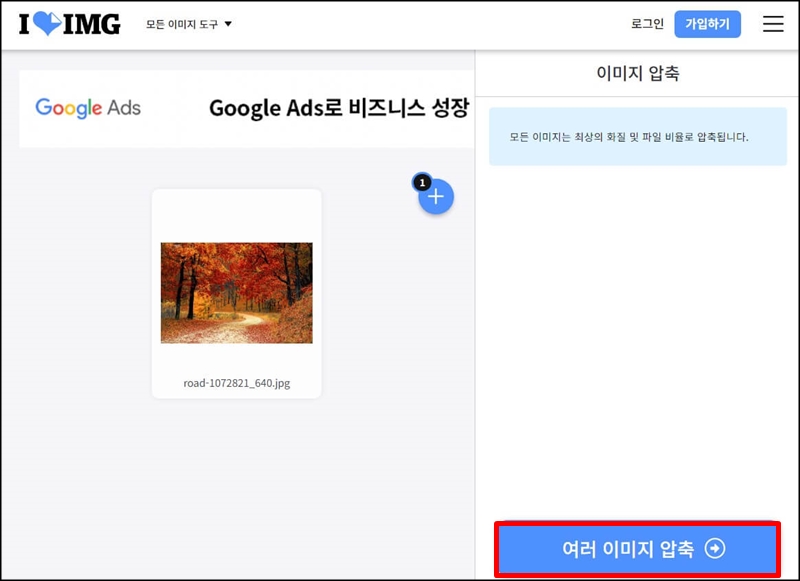
Task: Click the plus symbol to upload another image
Action: click(435, 198)
